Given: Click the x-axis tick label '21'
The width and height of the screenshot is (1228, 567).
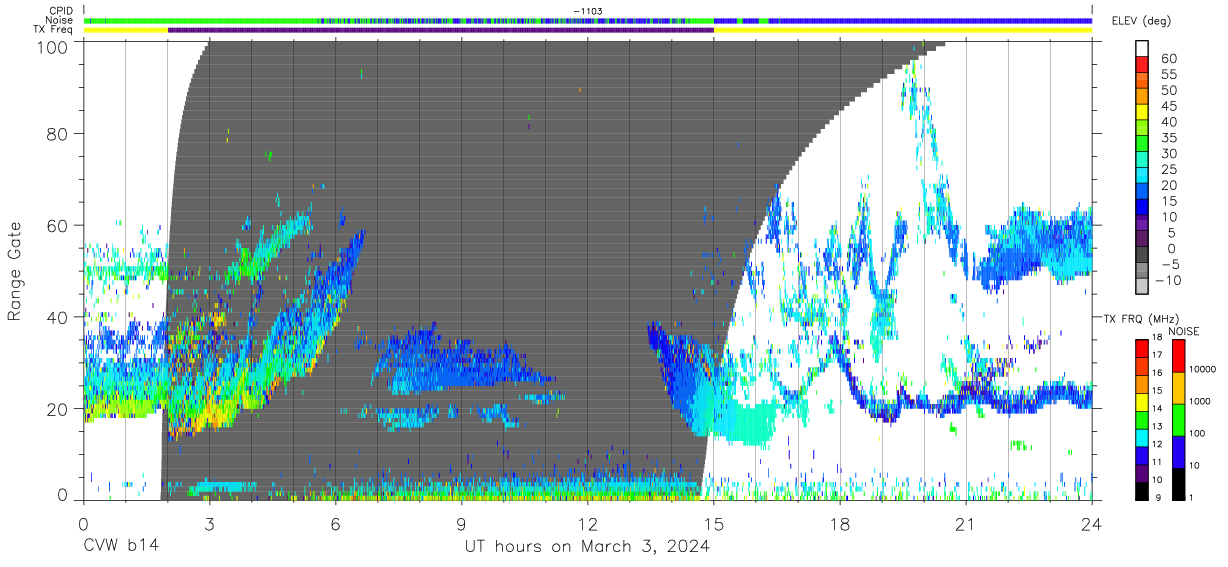Looking at the screenshot, I should (966, 522).
